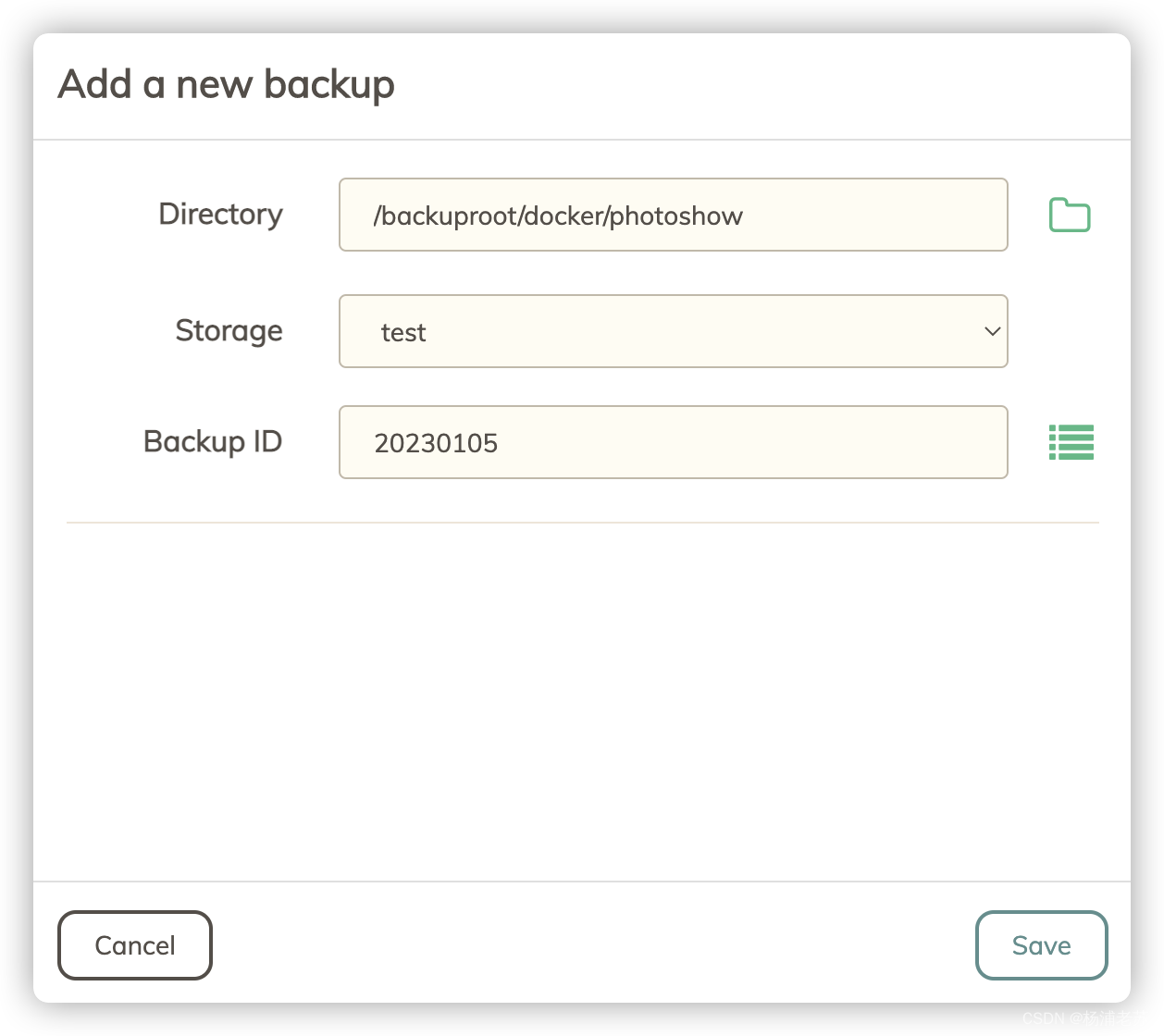Click the Storage field label

[x=229, y=331]
